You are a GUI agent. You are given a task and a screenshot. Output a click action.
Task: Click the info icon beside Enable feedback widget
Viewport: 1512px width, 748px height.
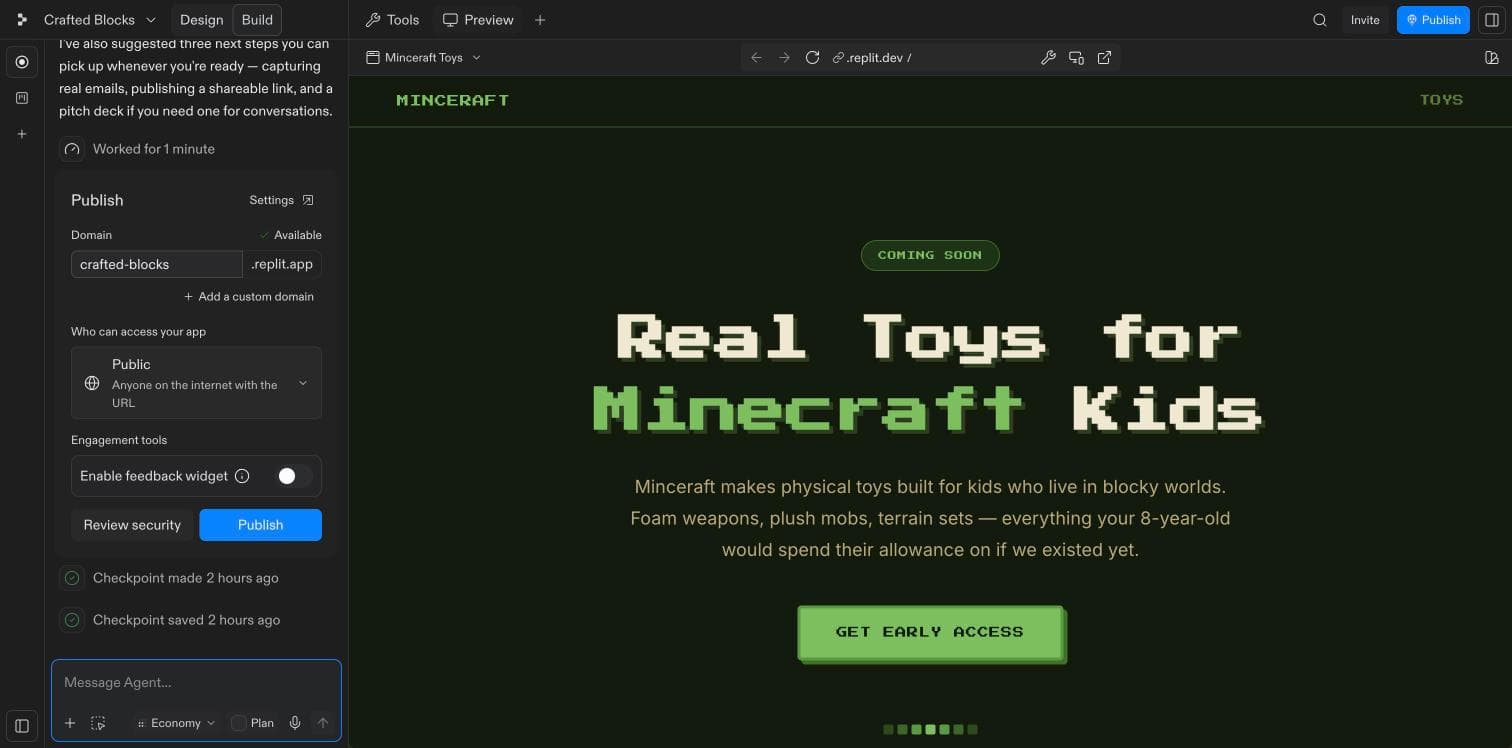[242, 476]
